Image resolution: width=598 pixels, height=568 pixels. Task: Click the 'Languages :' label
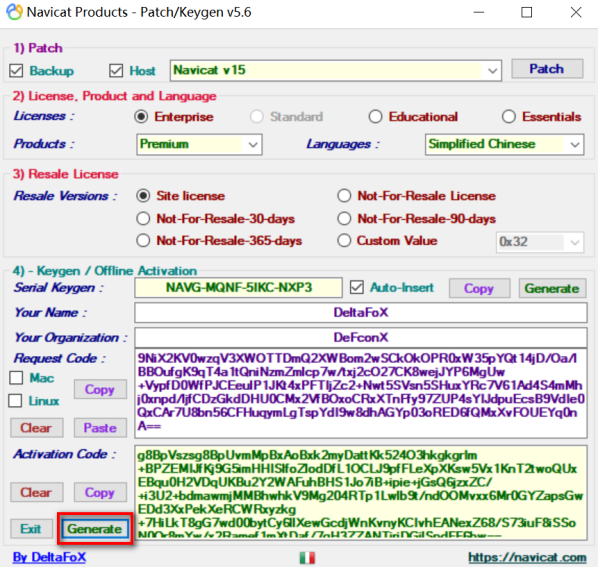pos(343,144)
